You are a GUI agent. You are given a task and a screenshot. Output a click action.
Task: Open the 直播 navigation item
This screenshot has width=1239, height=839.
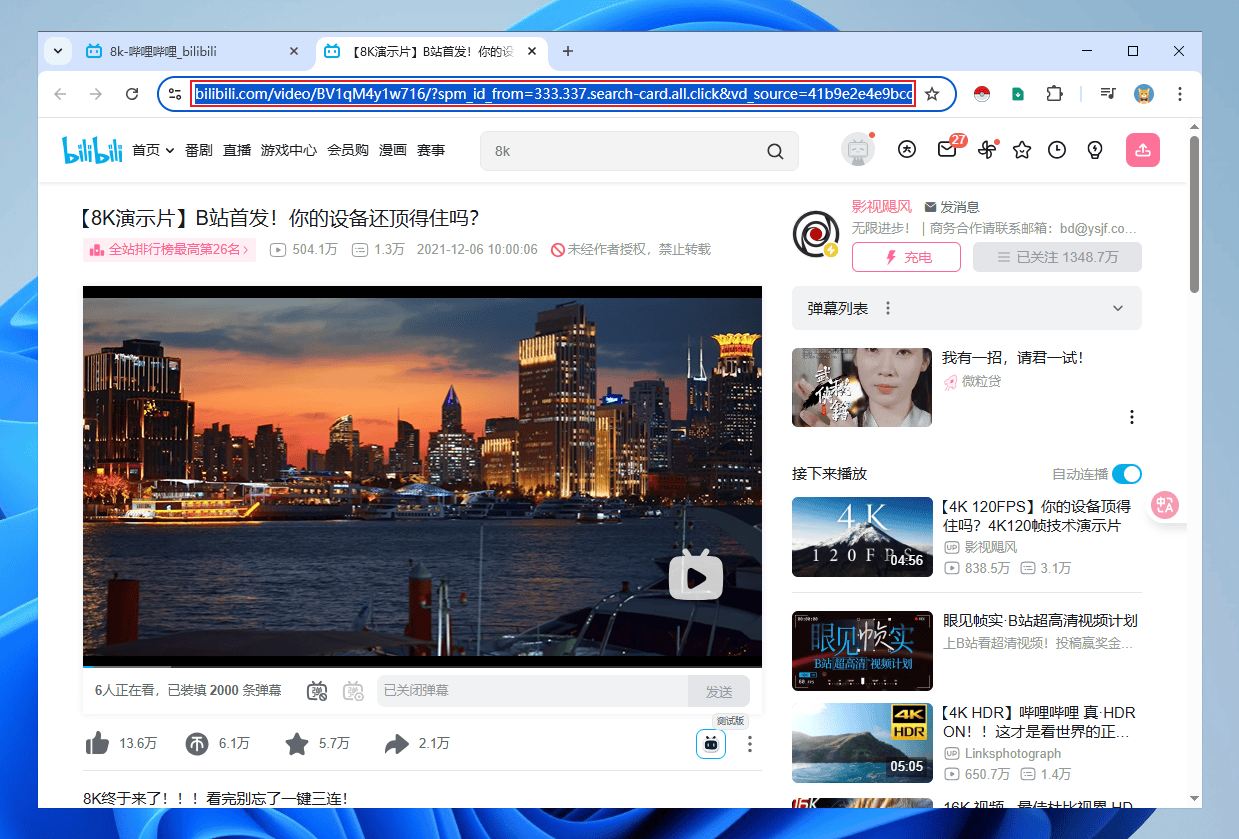(237, 150)
